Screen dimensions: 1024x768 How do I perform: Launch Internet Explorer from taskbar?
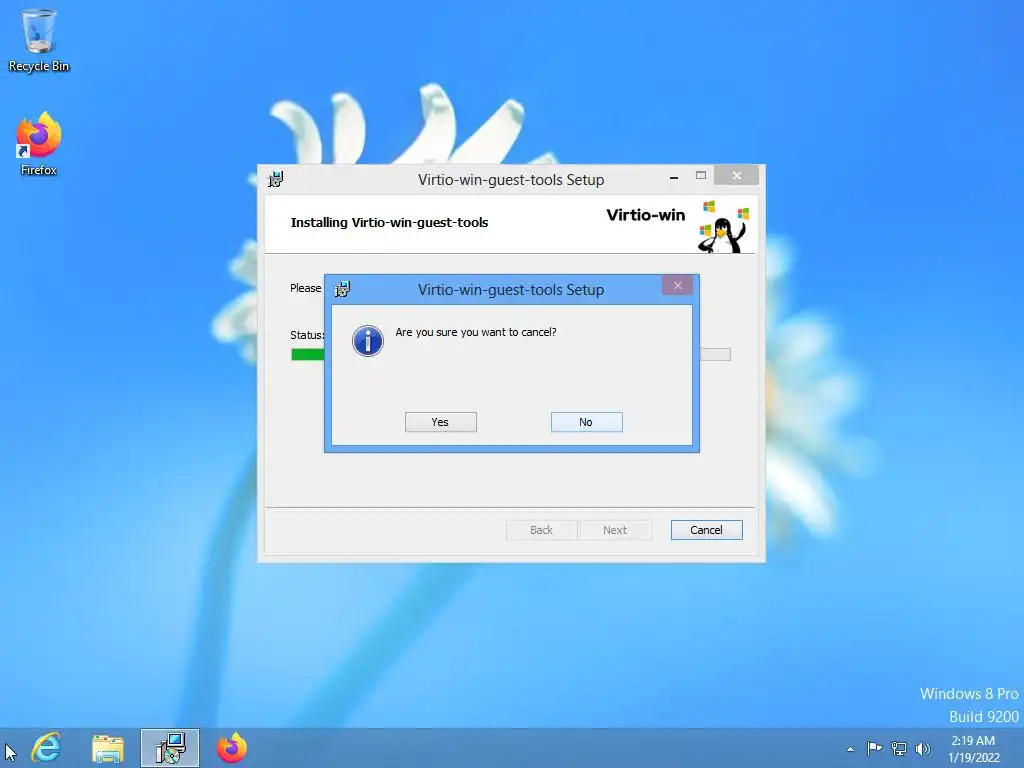(x=46, y=747)
